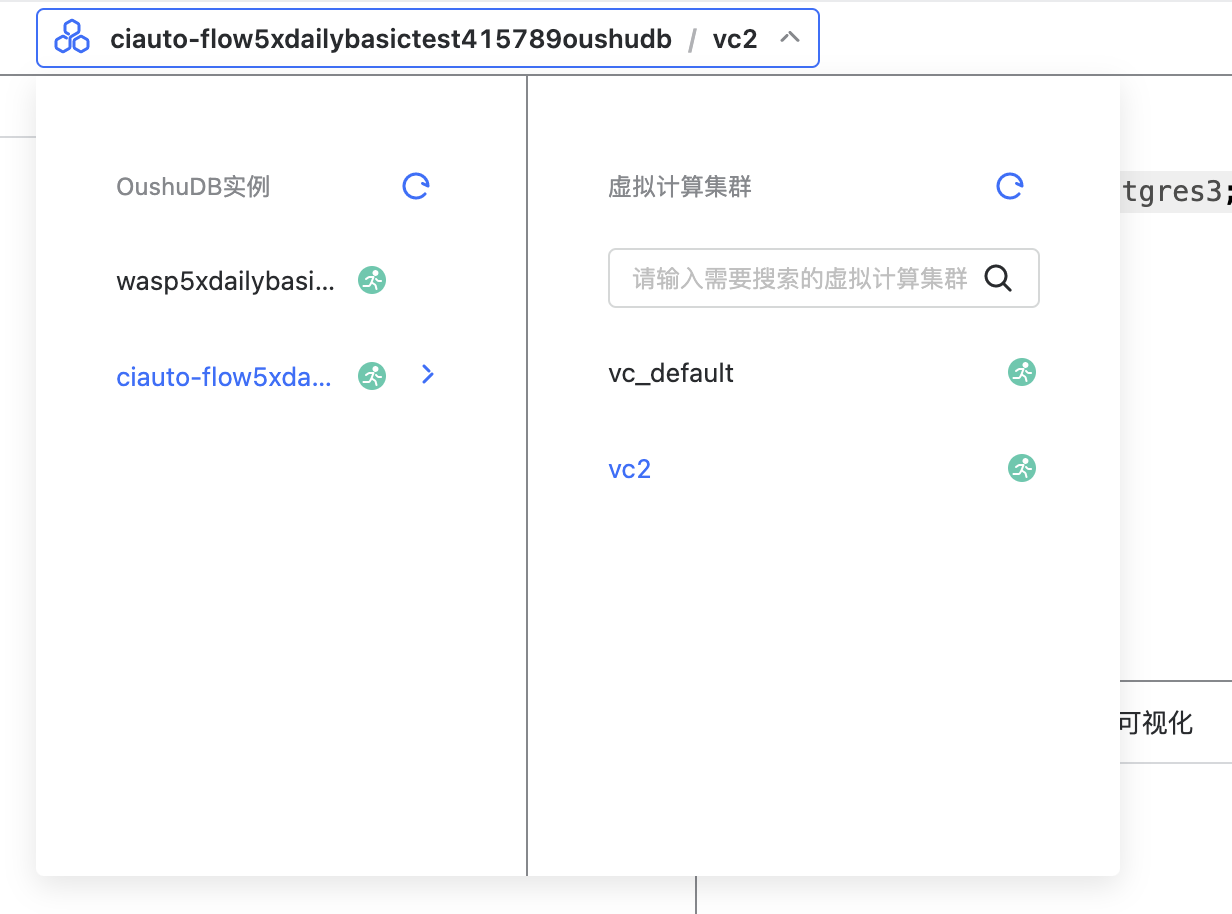
Task: Select the wasp5xdailybasi... instance
Action: 226,281
